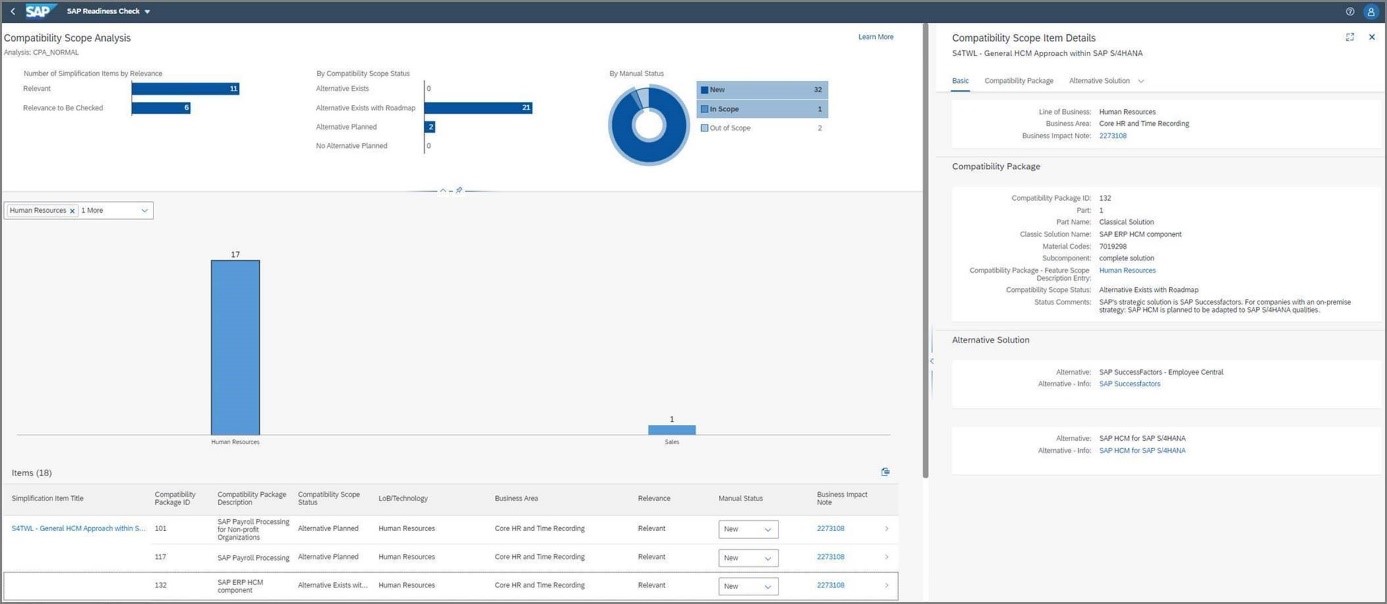Open the help question mark icon
This screenshot has height=604, width=1387.
(x=1349, y=11)
